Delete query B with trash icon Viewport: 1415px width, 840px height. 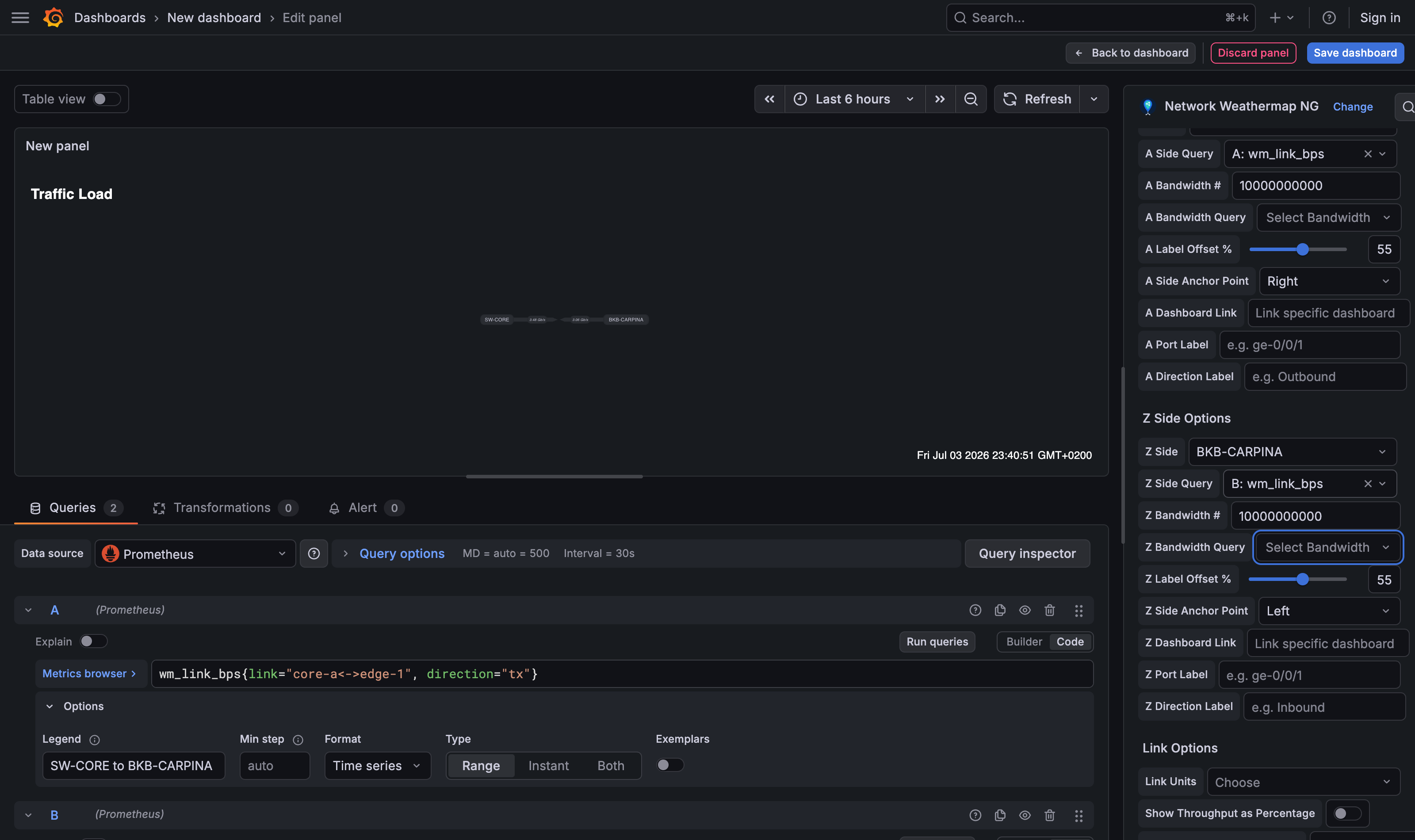click(1049, 814)
